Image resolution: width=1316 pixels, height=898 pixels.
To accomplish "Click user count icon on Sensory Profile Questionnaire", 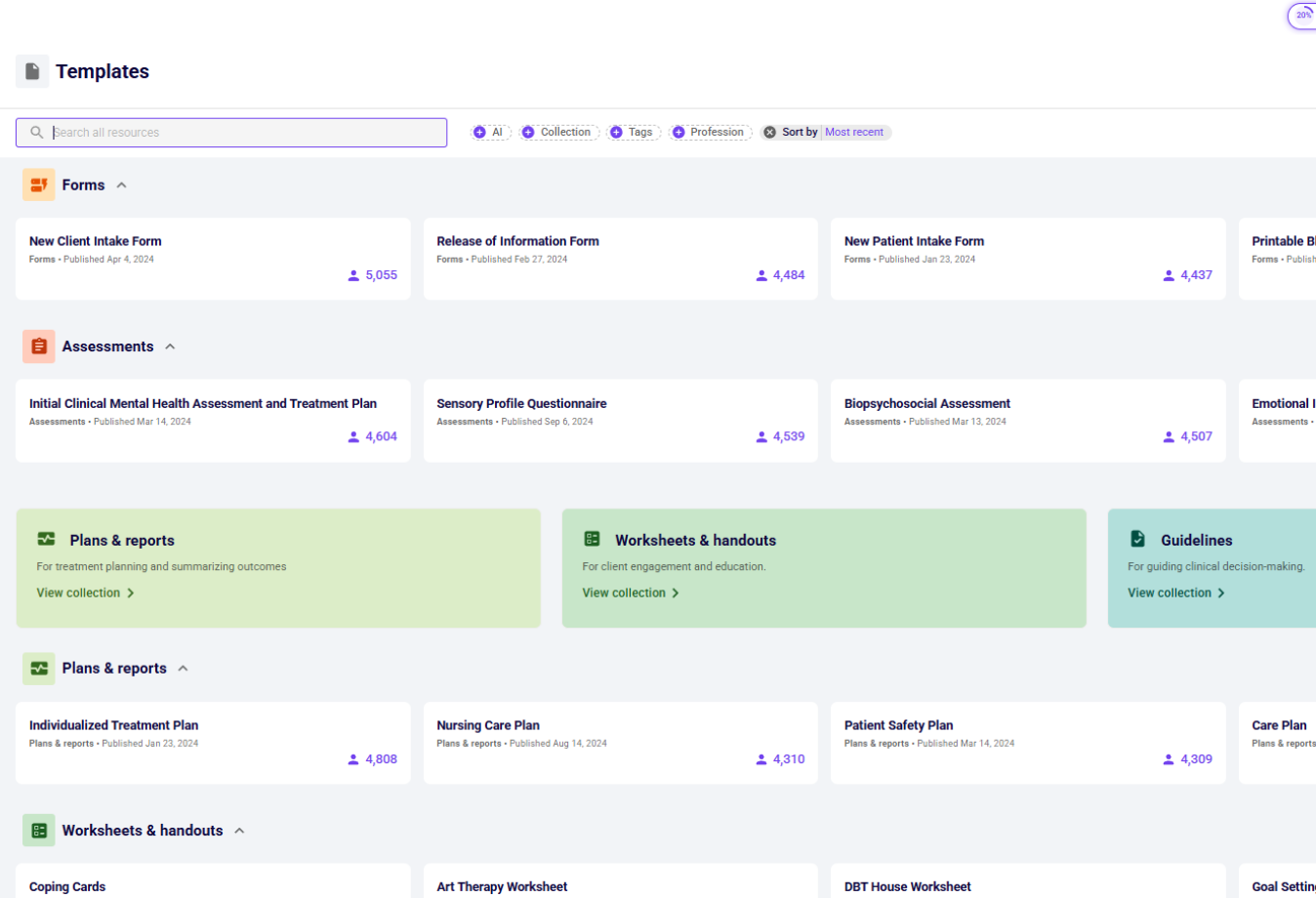I will pyautogui.click(x=761, y=437).
